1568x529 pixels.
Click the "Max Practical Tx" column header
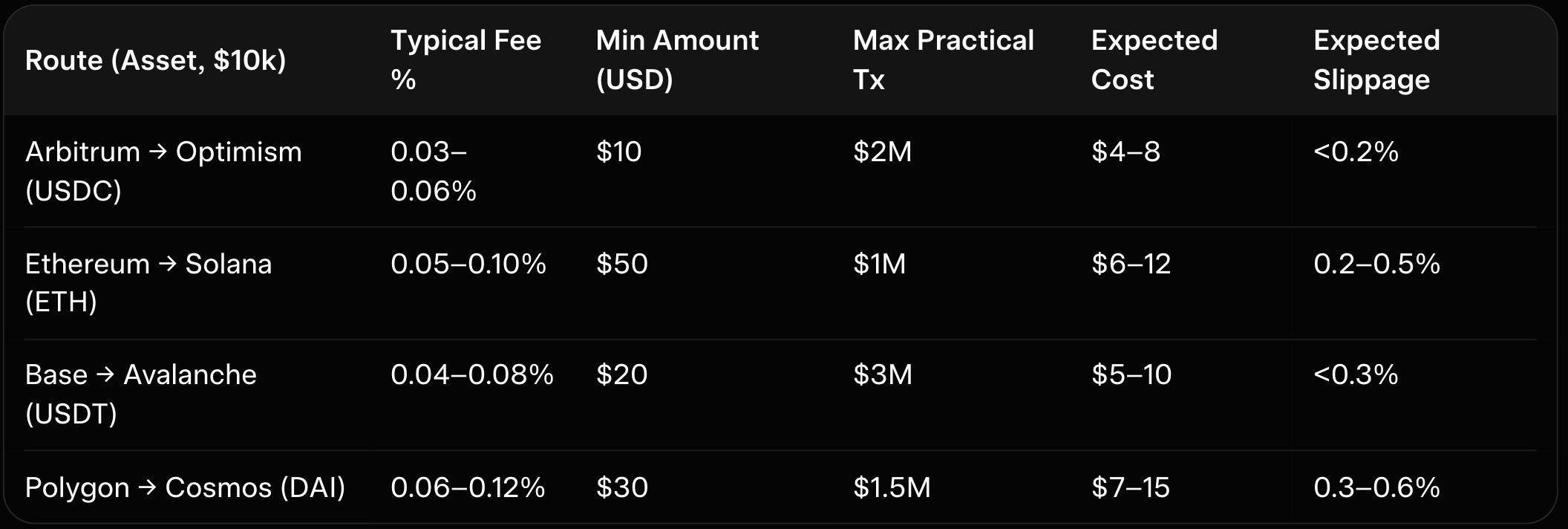(x=943, y=60)
